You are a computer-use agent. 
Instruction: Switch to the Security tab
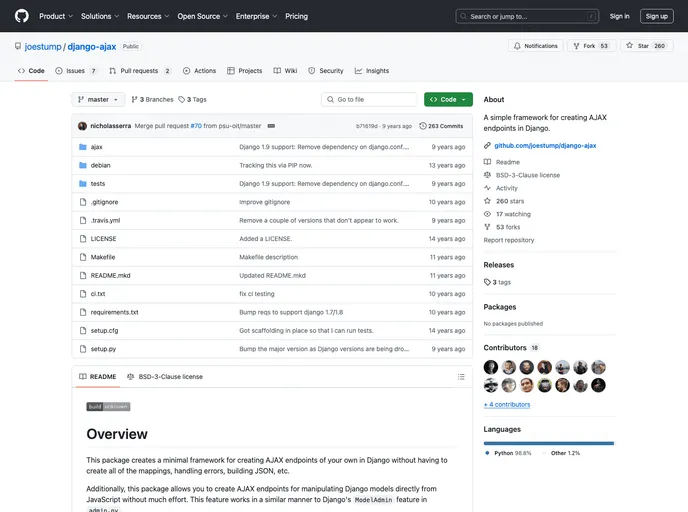(326, 71)
